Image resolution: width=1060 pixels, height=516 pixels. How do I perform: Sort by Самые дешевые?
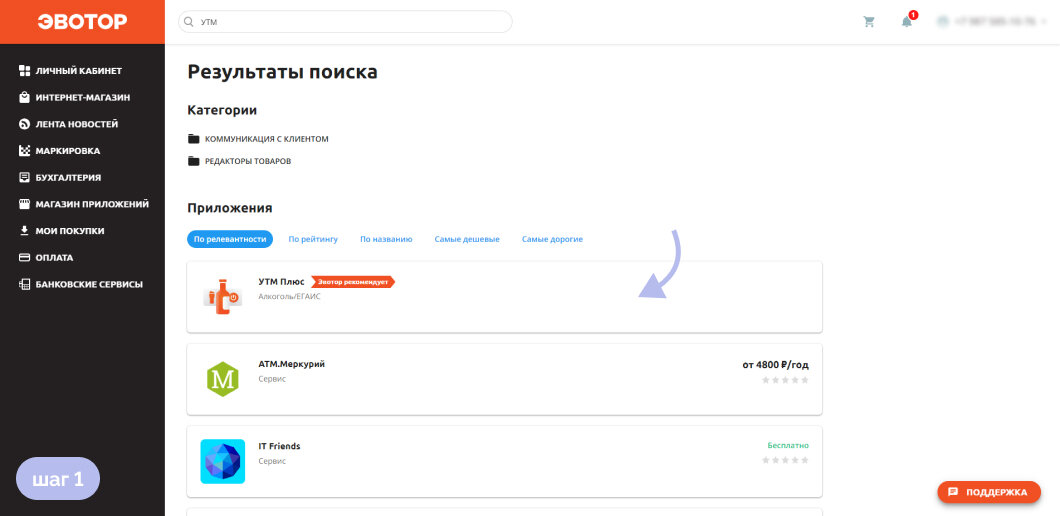[x=467, y=239]
